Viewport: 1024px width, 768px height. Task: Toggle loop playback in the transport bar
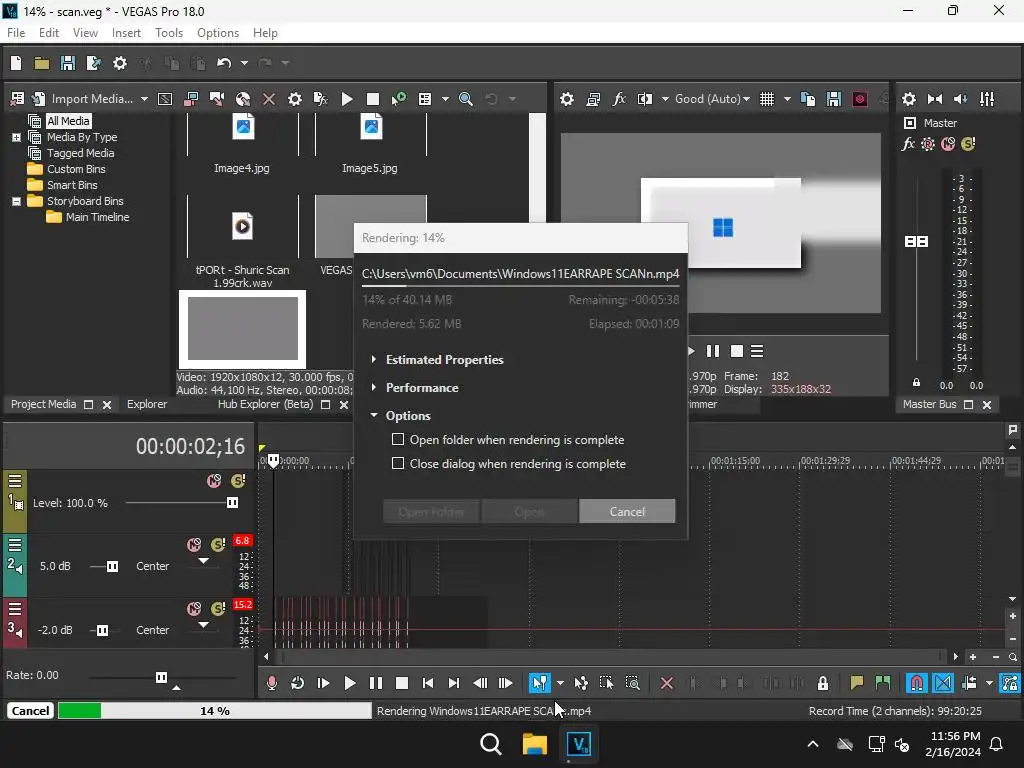297,683
